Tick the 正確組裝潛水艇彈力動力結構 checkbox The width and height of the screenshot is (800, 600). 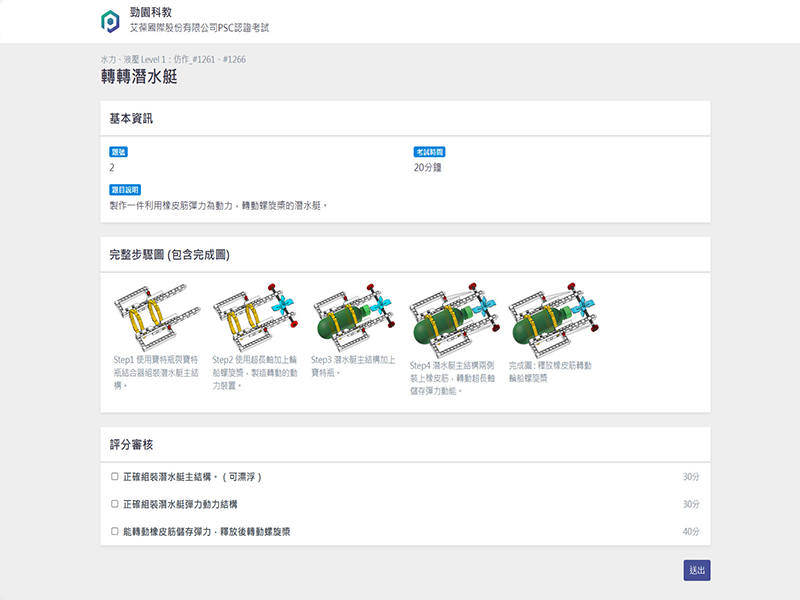[x=115, y=504]
